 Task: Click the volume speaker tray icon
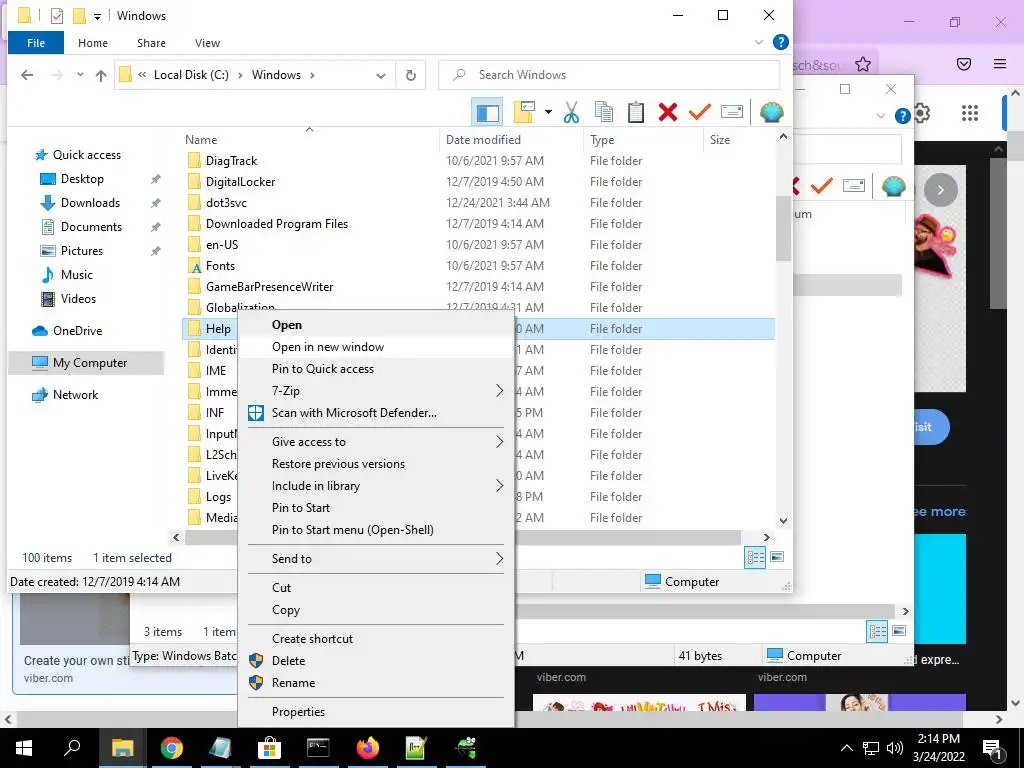(x=894, y=748)
